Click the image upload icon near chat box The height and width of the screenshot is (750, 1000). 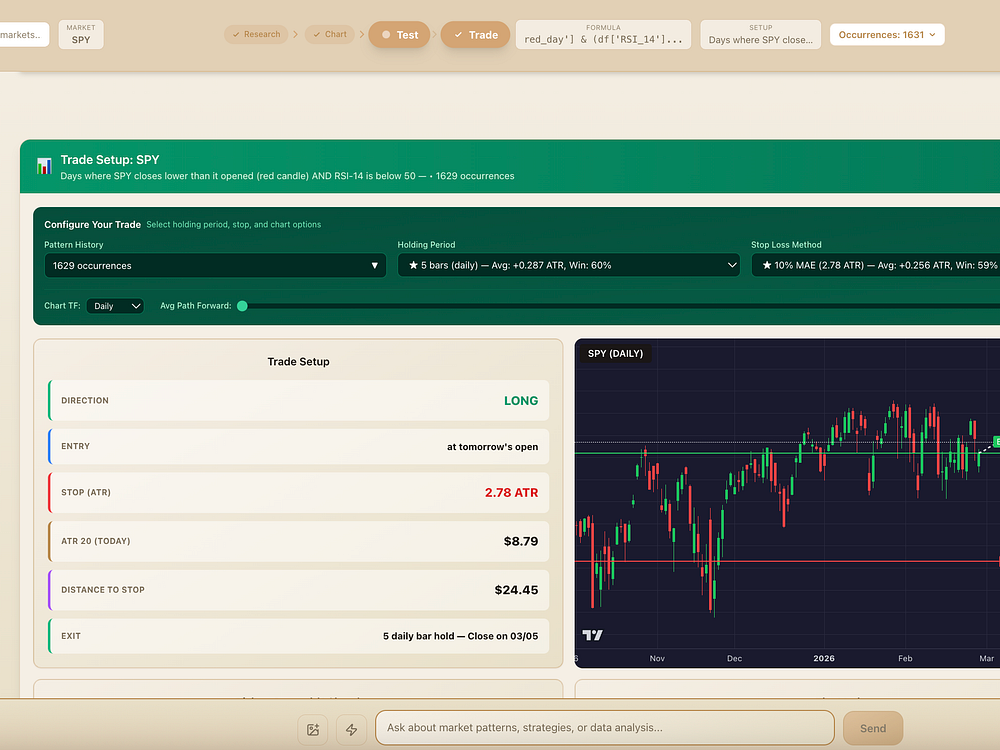tap(312, 729)
